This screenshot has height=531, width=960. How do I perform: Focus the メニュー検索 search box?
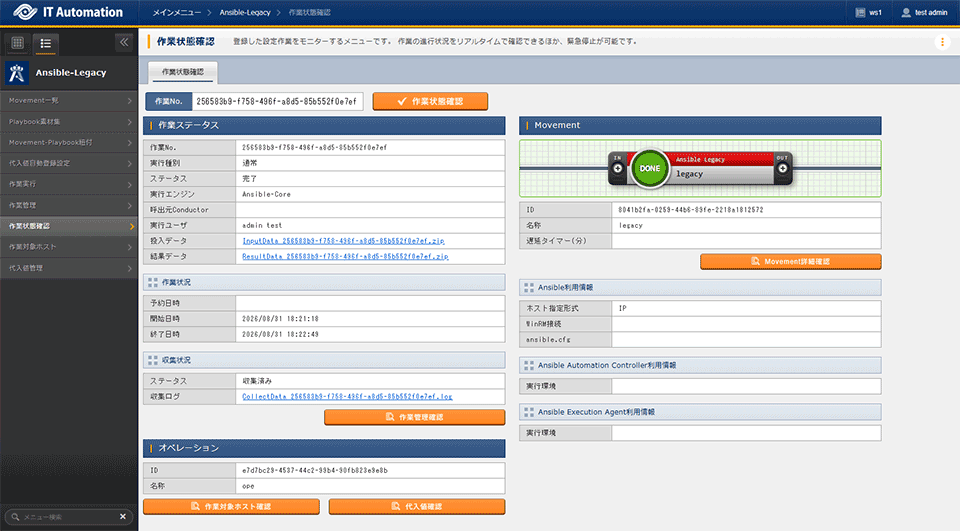[x=69, y=517]
